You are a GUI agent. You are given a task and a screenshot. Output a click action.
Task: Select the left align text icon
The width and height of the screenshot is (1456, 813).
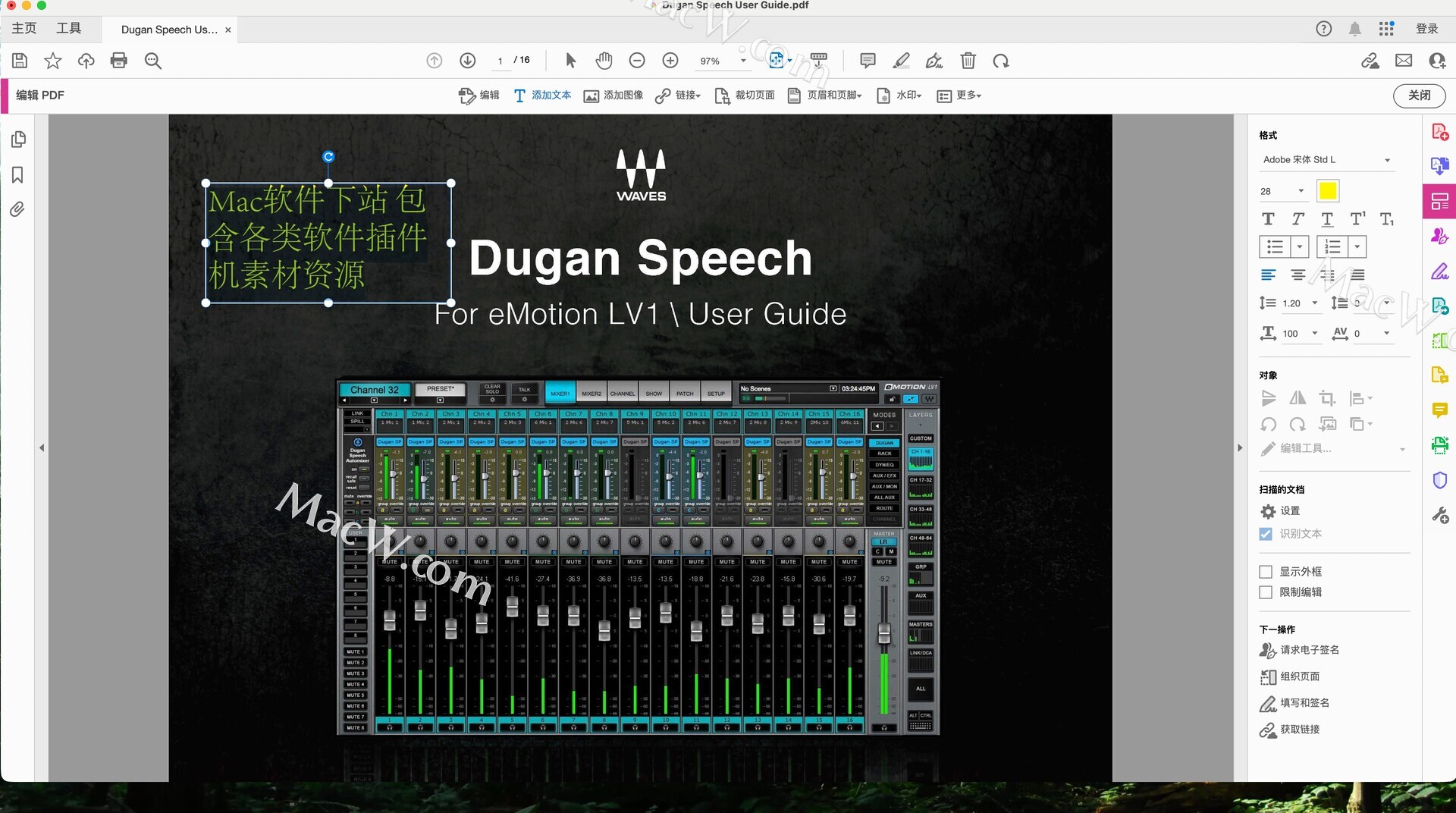(1268, 275)
